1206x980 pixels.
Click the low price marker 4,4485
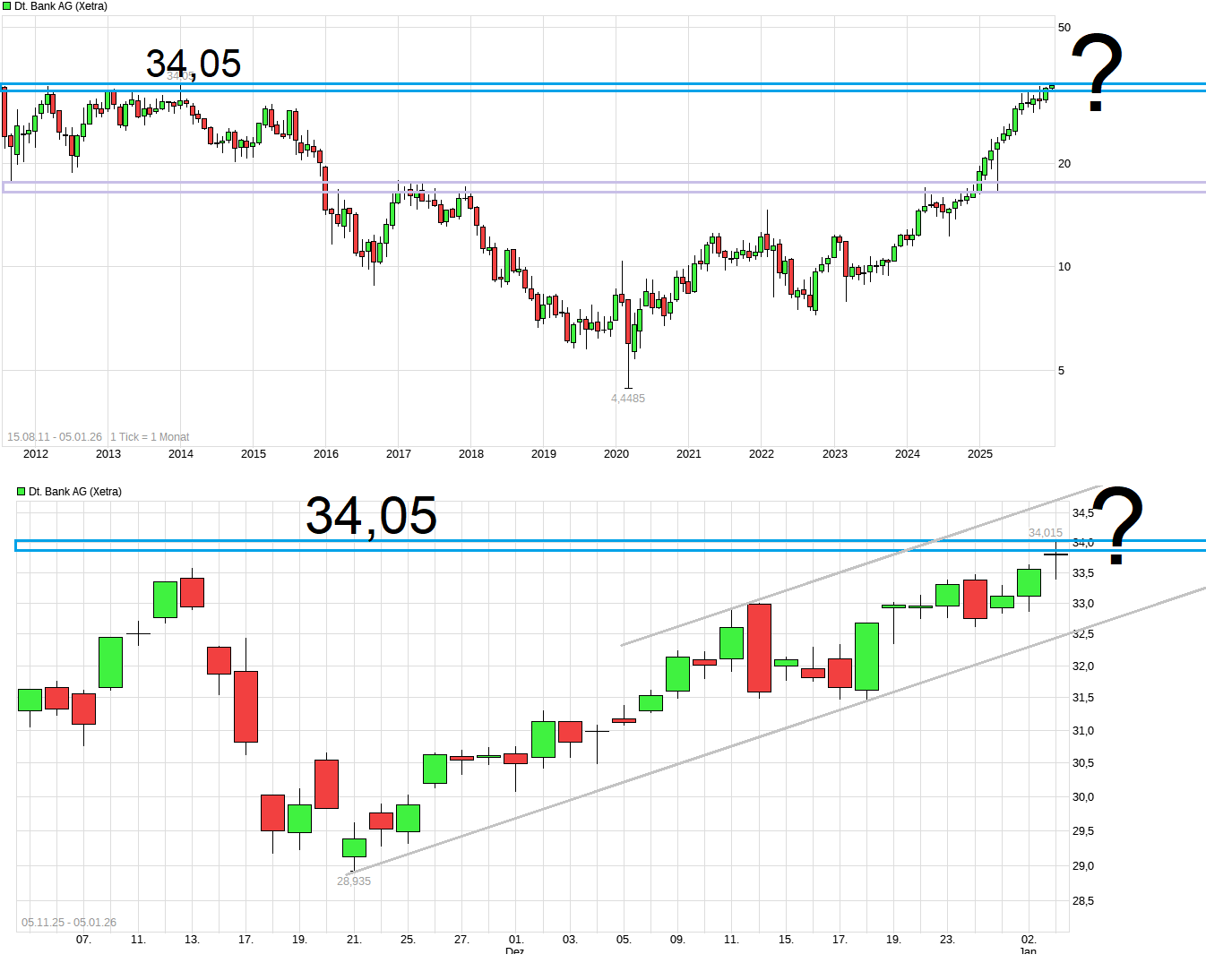coord(627,398)
